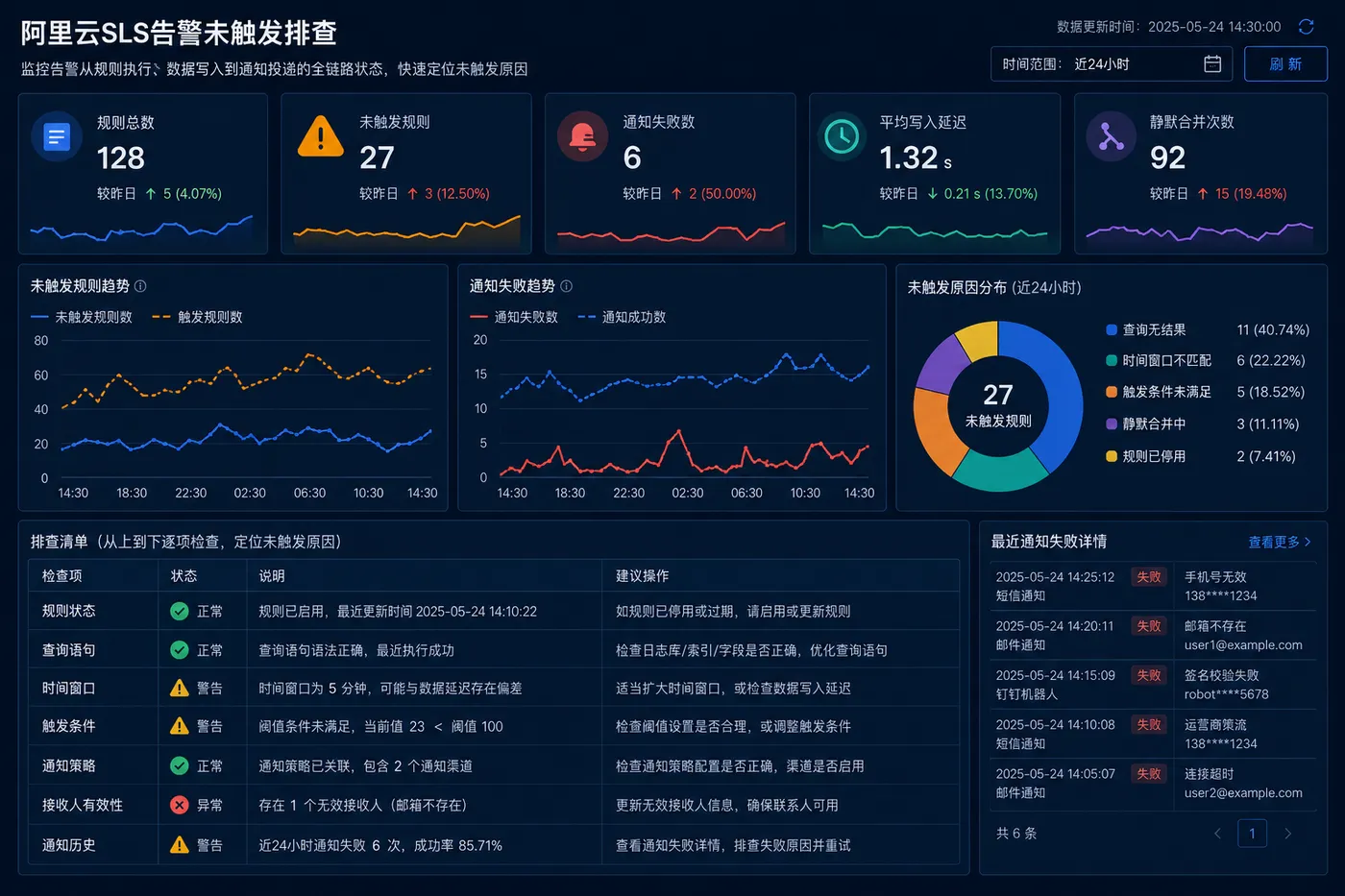1345x896 pixels.
Task: Click the 签名校验失败 failure reason
Action: coord(1221,675)
